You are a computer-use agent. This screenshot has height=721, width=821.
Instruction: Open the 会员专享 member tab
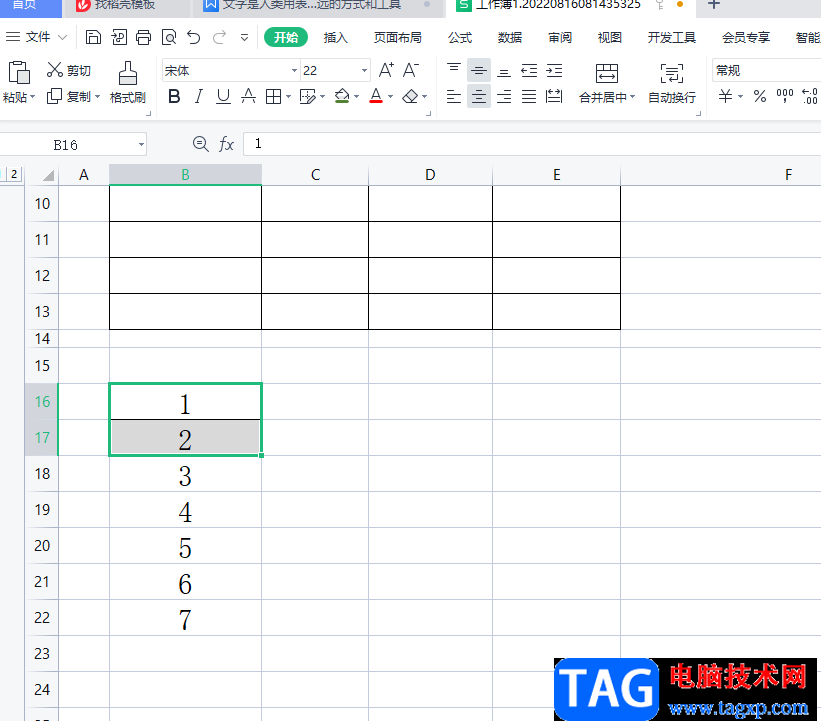pyautogui.click(x=746, y=37)
